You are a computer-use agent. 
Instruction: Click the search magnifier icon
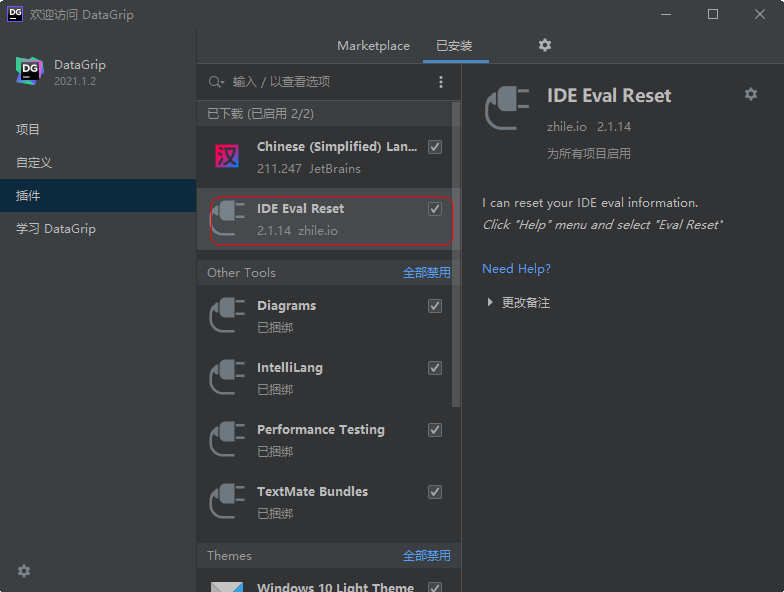pos(216,82)
